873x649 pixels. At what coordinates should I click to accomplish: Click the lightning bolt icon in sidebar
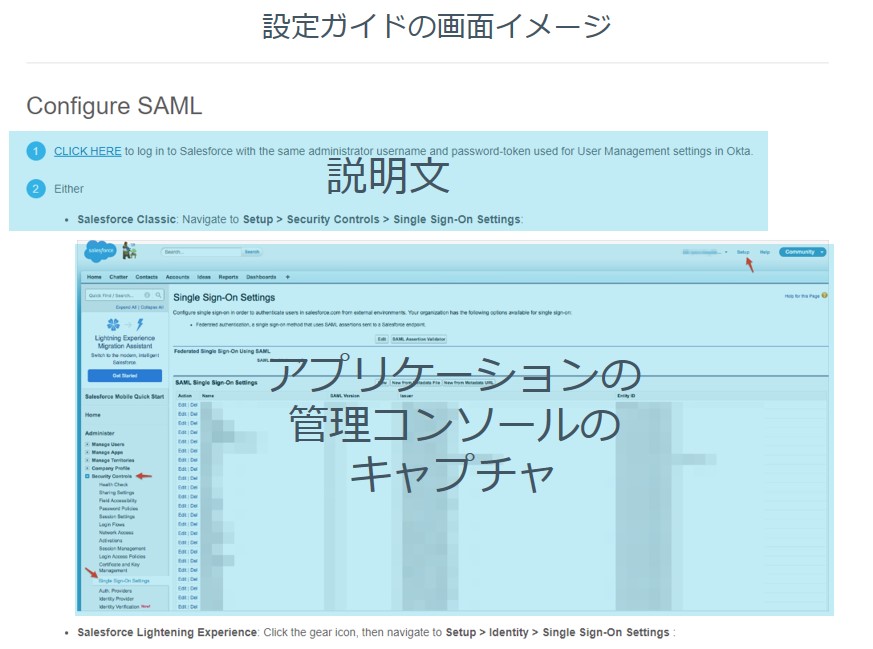(140, 324)
